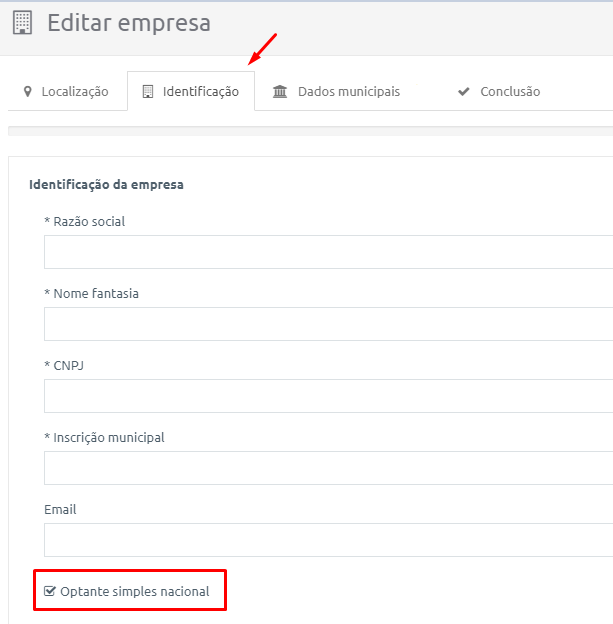The image size is (613, 624).
Task: Click the Razão social input field
Action: pyautogui.click(x=328, y=252)
